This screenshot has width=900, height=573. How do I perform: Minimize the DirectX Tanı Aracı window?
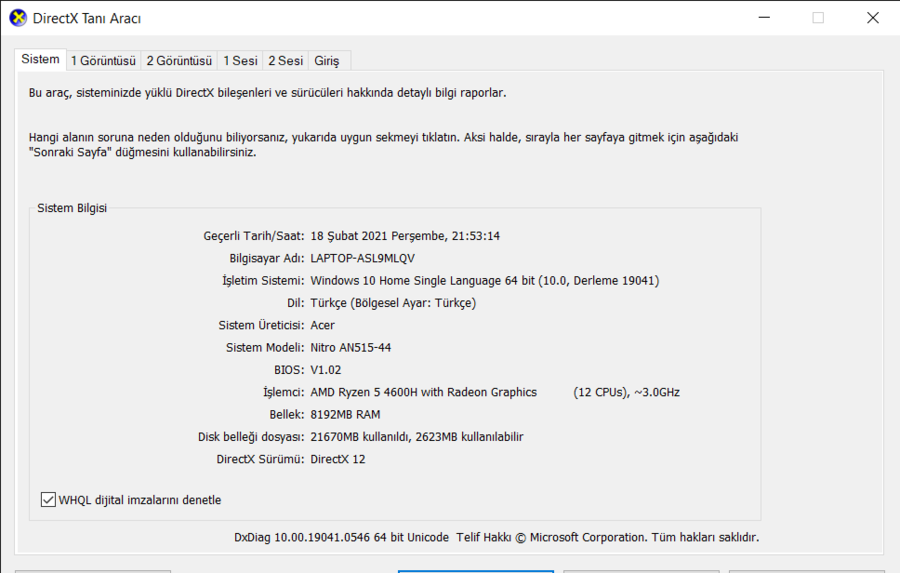764,18
